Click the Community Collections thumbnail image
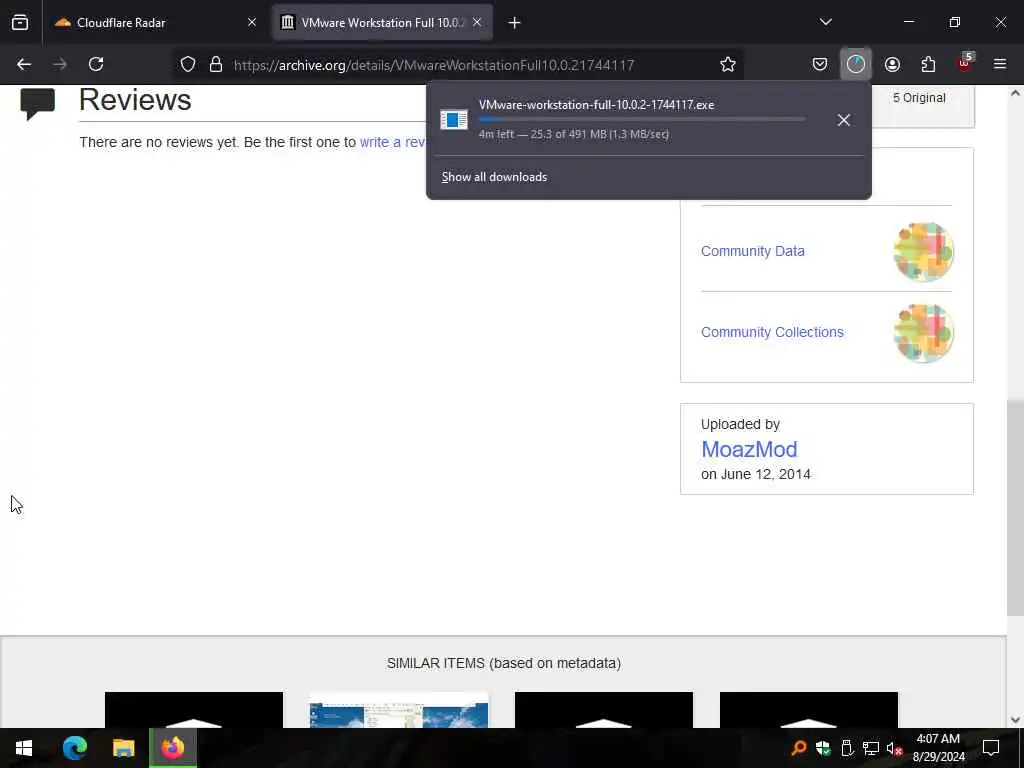The height and width of the screenshot is (768, 1024). [923, 333]
